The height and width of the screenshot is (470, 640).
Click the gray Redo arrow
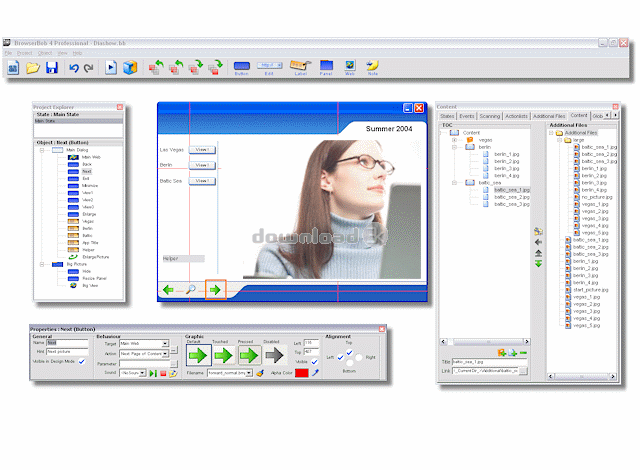click(x=89, y=68)
